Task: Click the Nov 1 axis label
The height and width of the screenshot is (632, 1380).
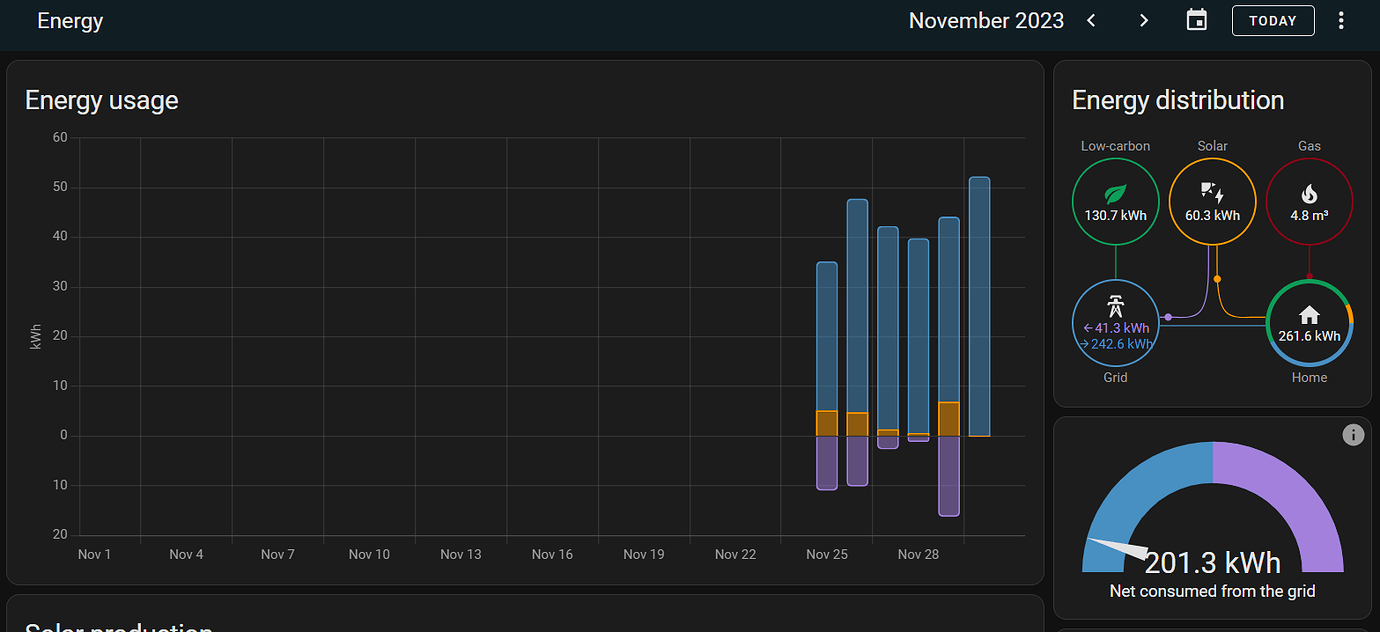Action: pyautogui.click(x=94, y=554)
